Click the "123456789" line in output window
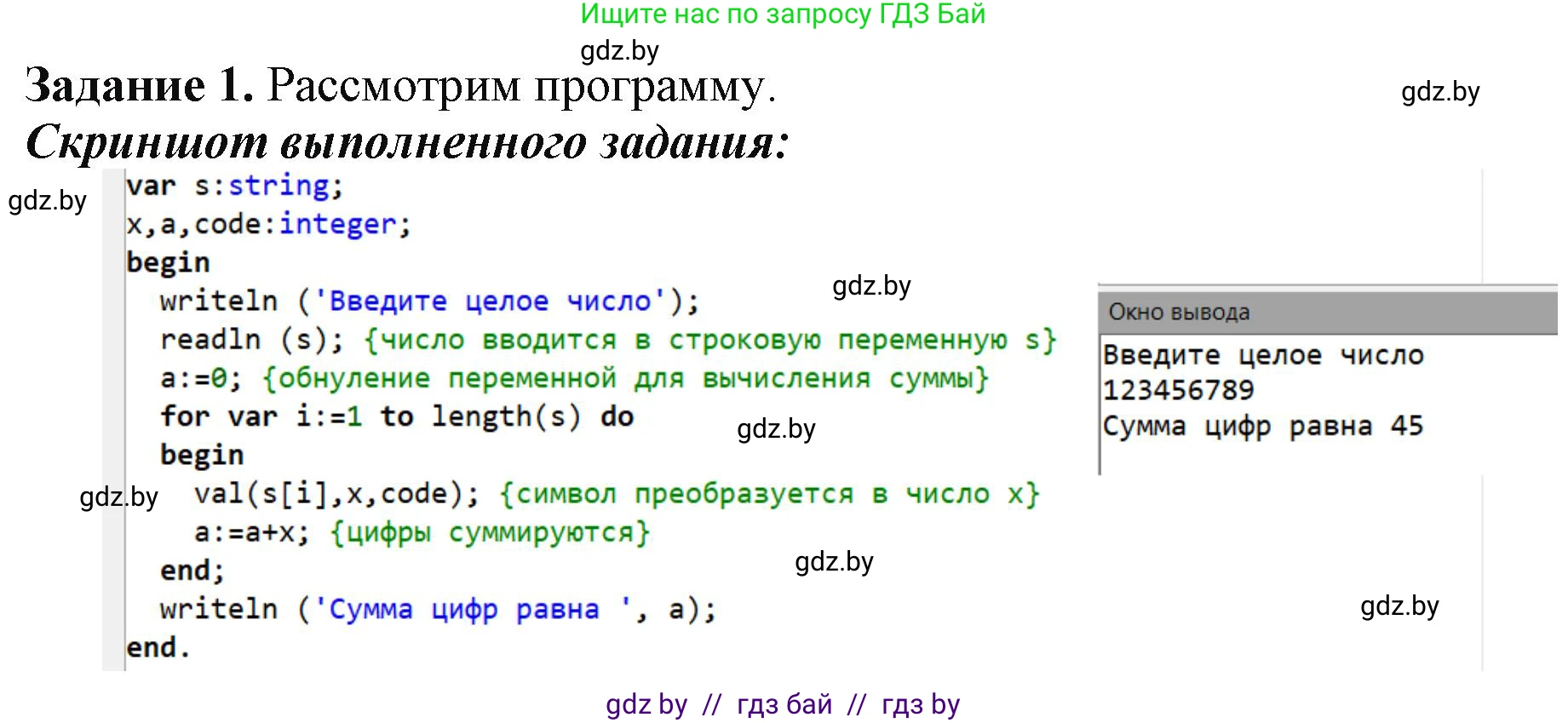Viewport: 1568px width, 723px height. pos(1178,390)
